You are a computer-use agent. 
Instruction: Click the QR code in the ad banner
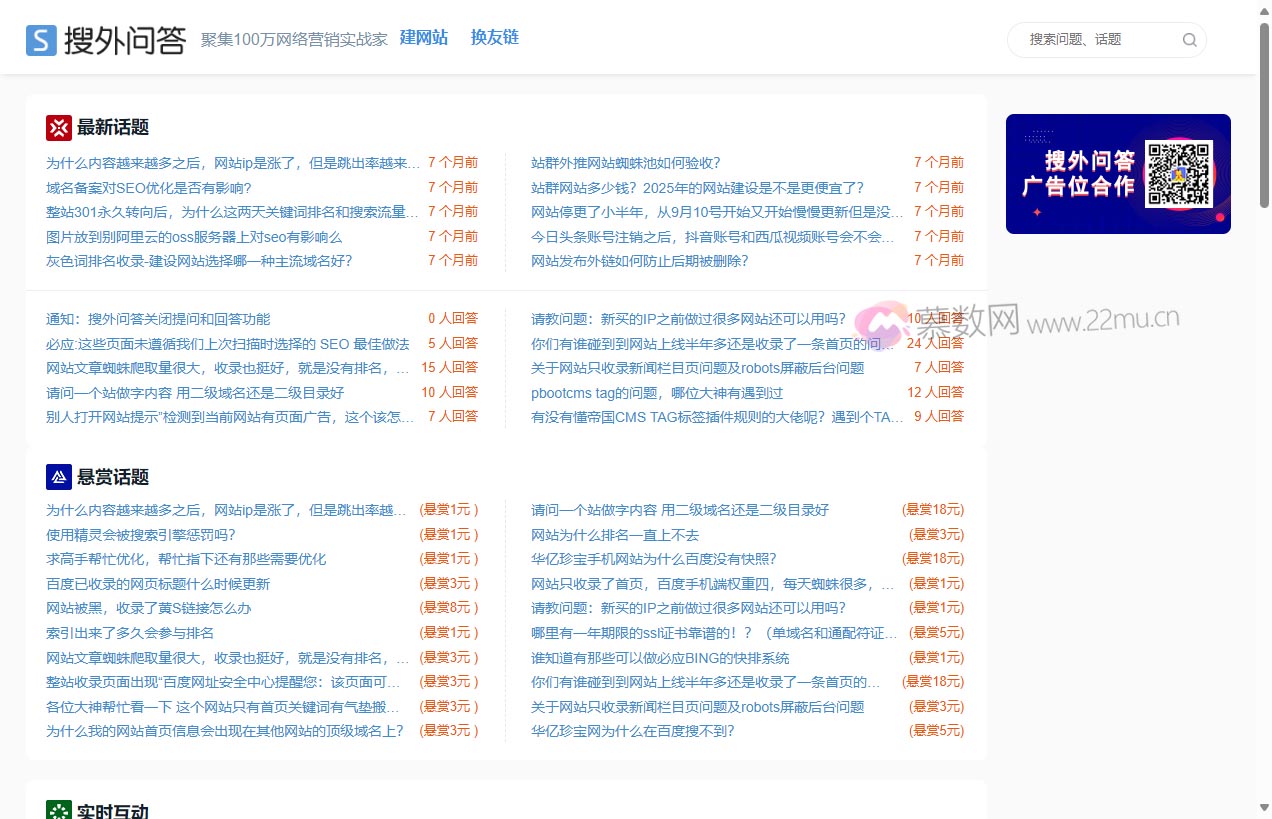[x=1178, y=174]
